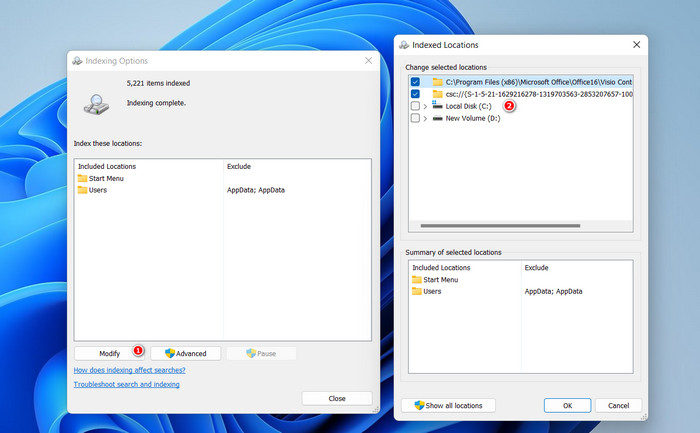Uncheck the csc:// location checkbox

pyautogui.click(x=415, y=93)
